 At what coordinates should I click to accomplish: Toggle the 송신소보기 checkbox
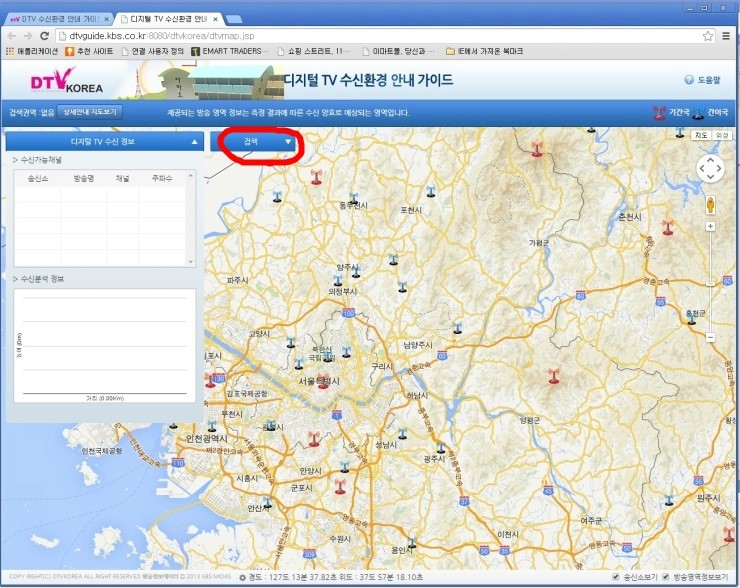tap(616, 577)
